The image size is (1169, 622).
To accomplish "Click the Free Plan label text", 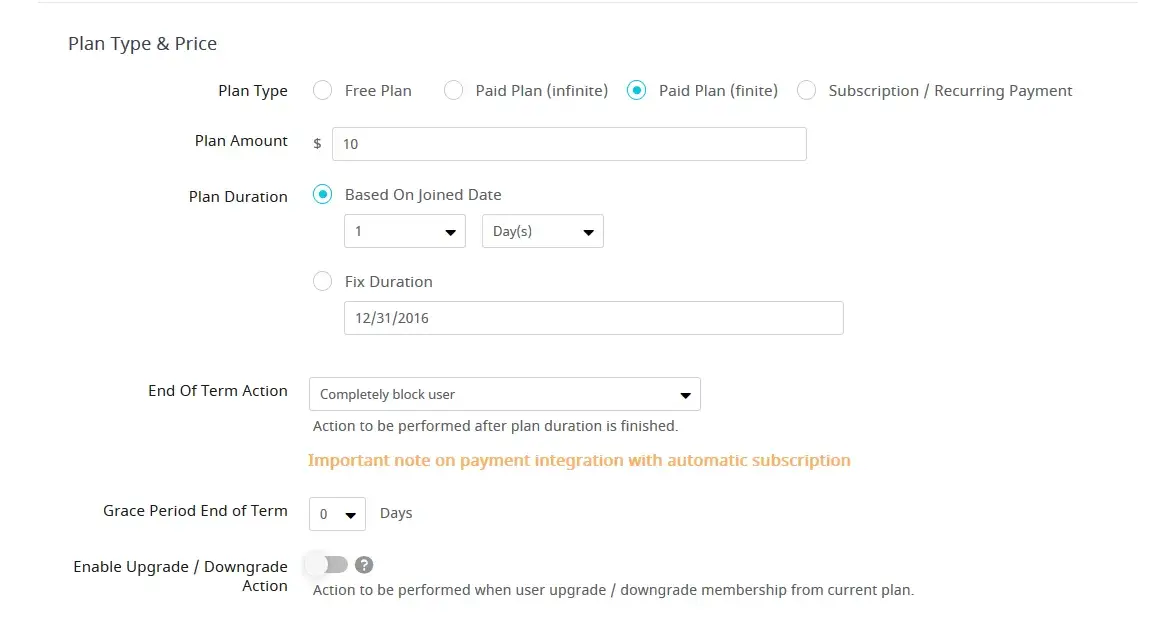I will 378,90.
